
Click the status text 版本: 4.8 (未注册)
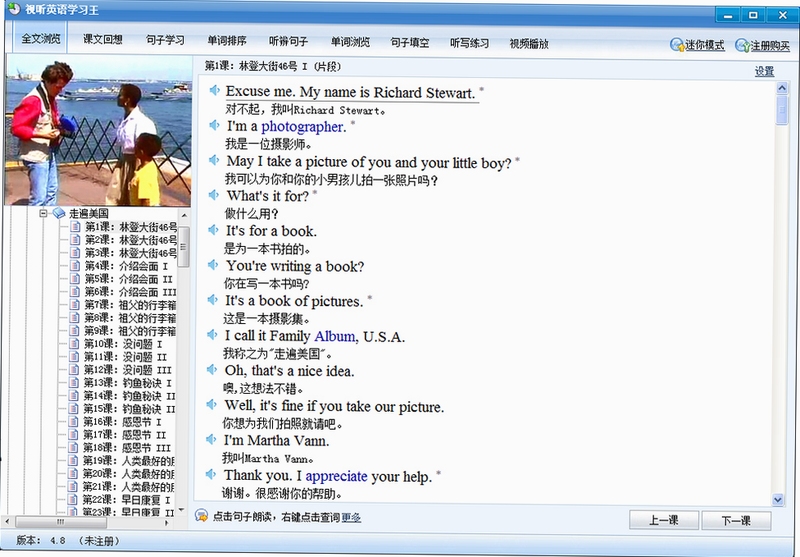coord(67,540)
